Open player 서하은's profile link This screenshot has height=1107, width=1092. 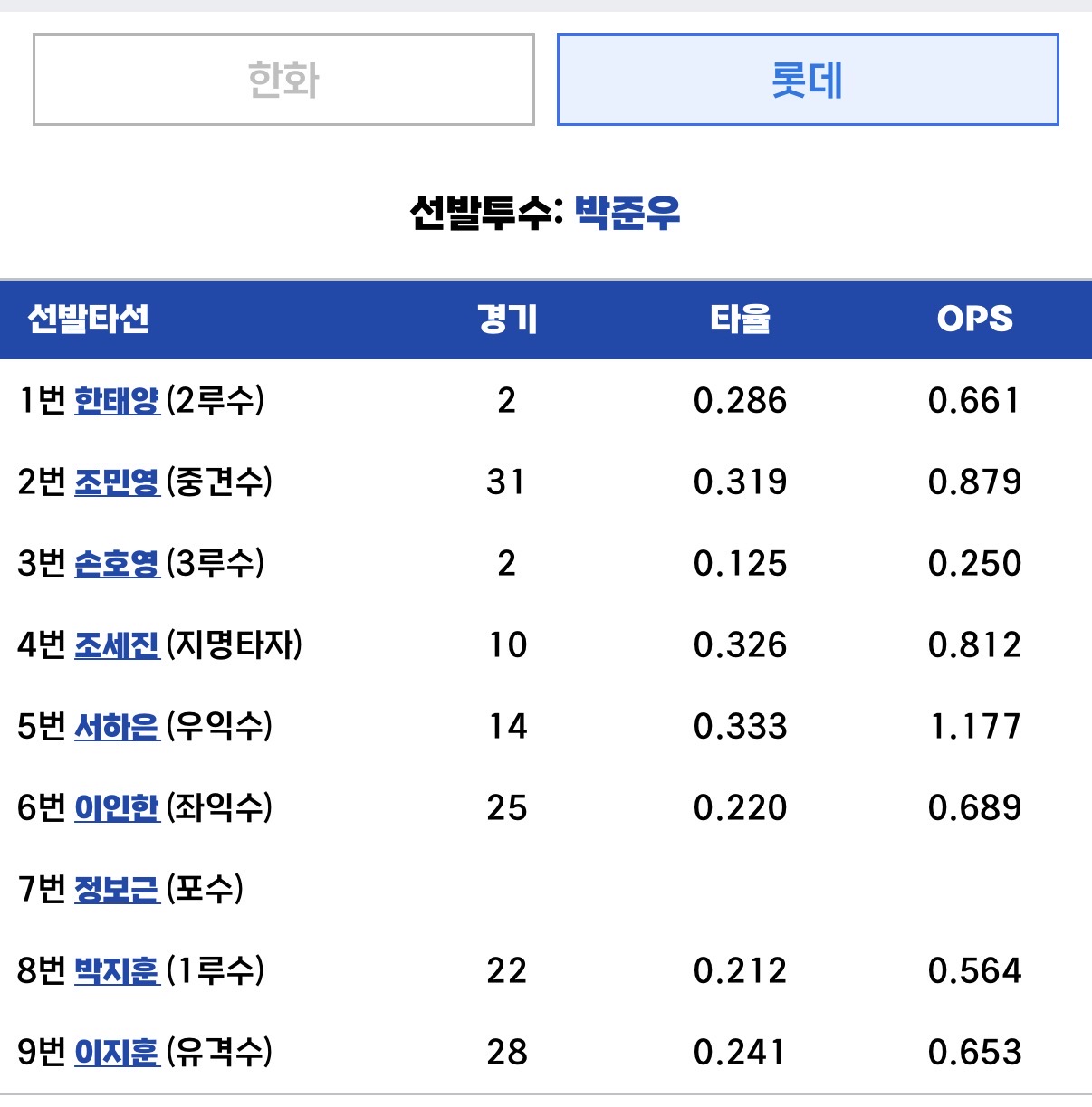pyautogui.click(x=117, y=726)
